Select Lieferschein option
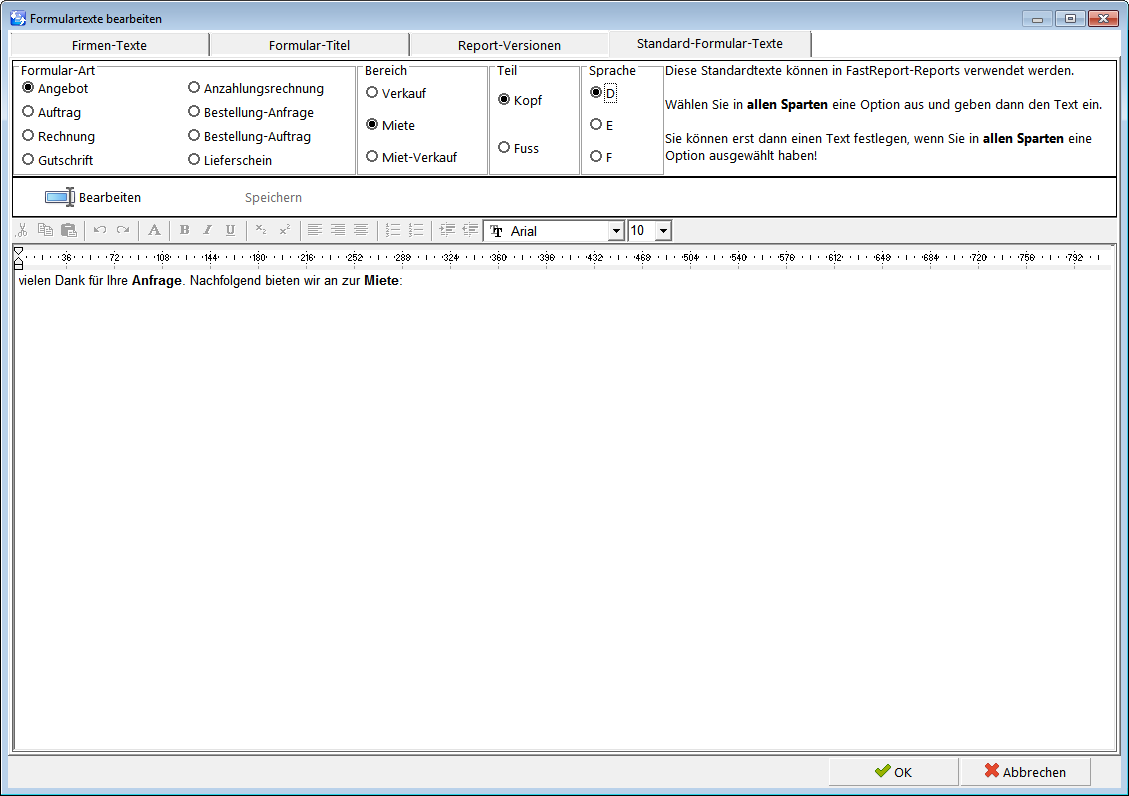The height and width of the screenshot is (796, 1129). (230, 159)
